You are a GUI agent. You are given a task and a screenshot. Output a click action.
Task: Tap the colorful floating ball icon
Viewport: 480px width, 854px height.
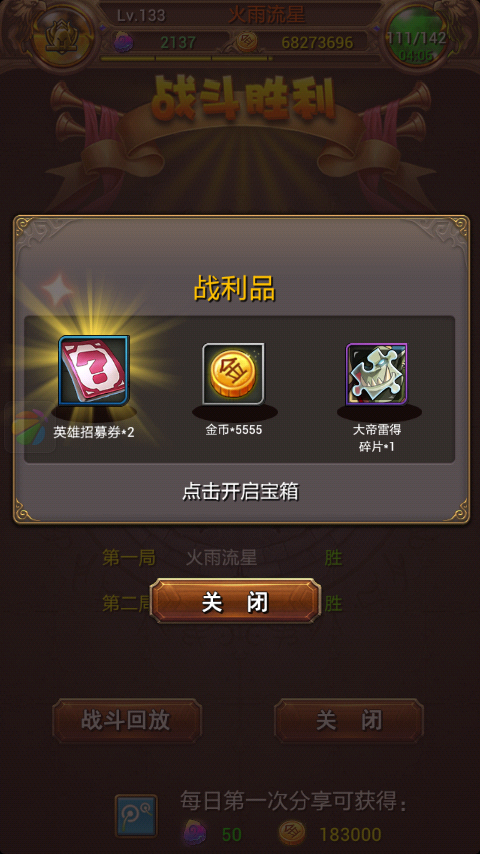point(30,427)
